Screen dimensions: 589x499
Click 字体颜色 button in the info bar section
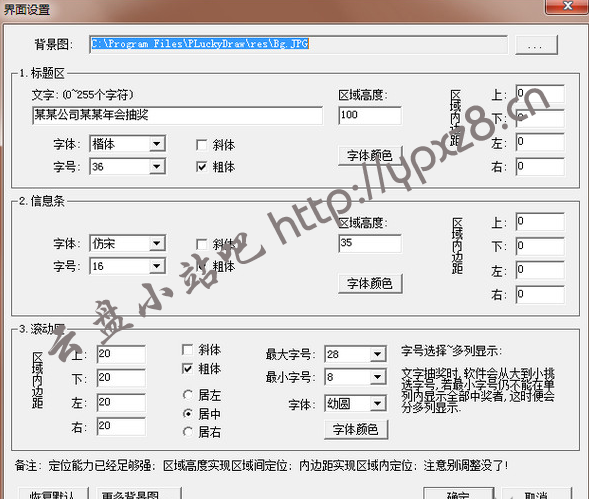(370, 283)
